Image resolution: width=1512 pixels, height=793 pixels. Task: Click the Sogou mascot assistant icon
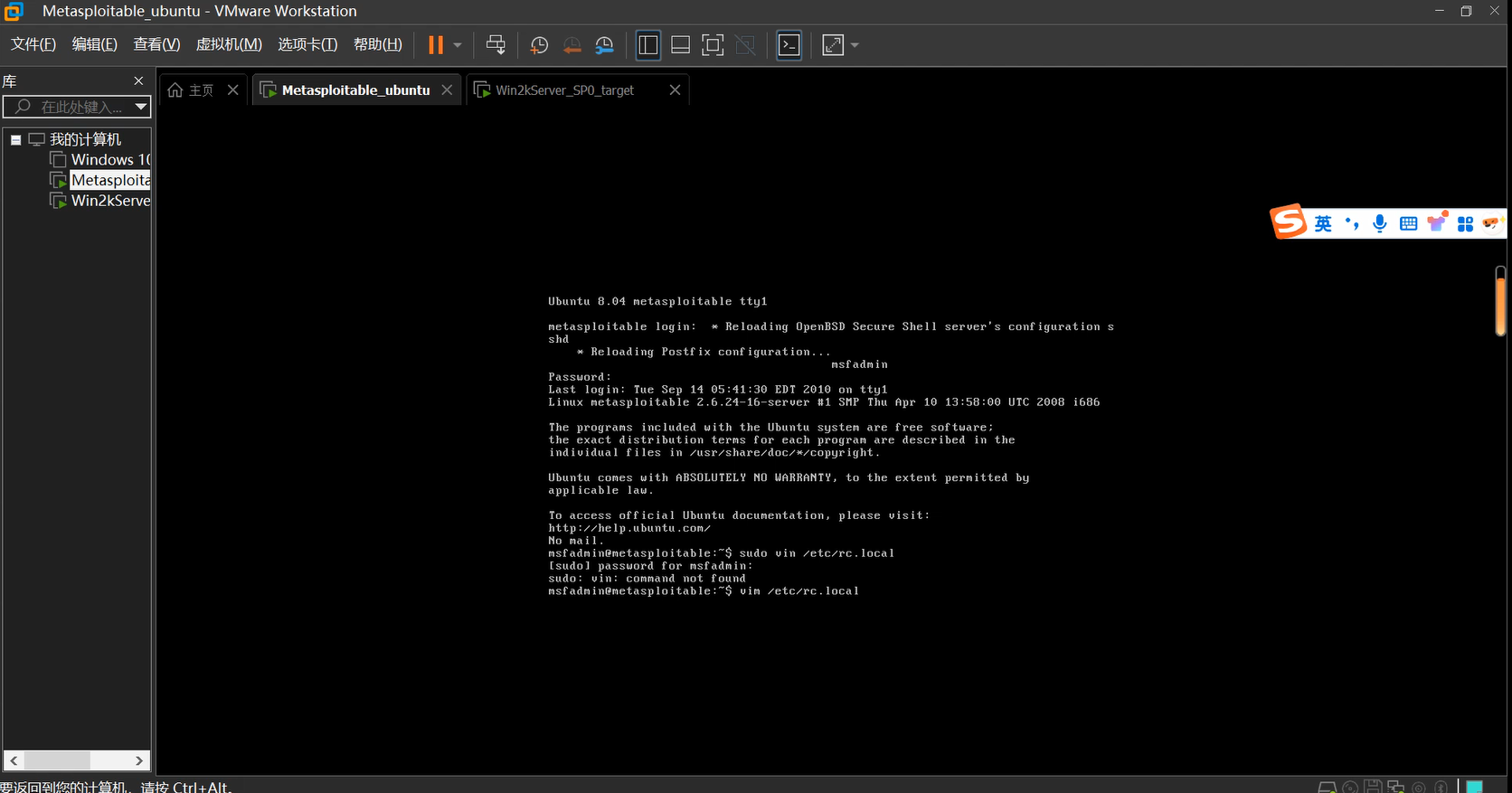[1492, 222]
